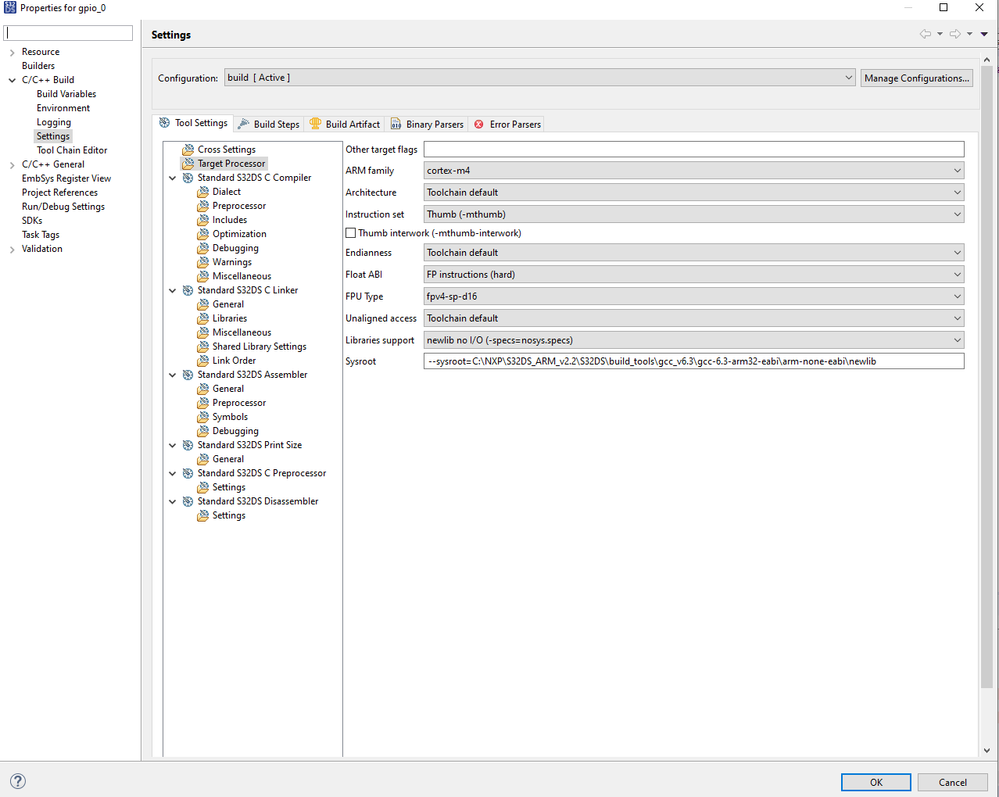Click Standard S32DS Disassembler tool icon
This screenshot has height=797, width=999.
pyautogui.click(x=188, y=501)
